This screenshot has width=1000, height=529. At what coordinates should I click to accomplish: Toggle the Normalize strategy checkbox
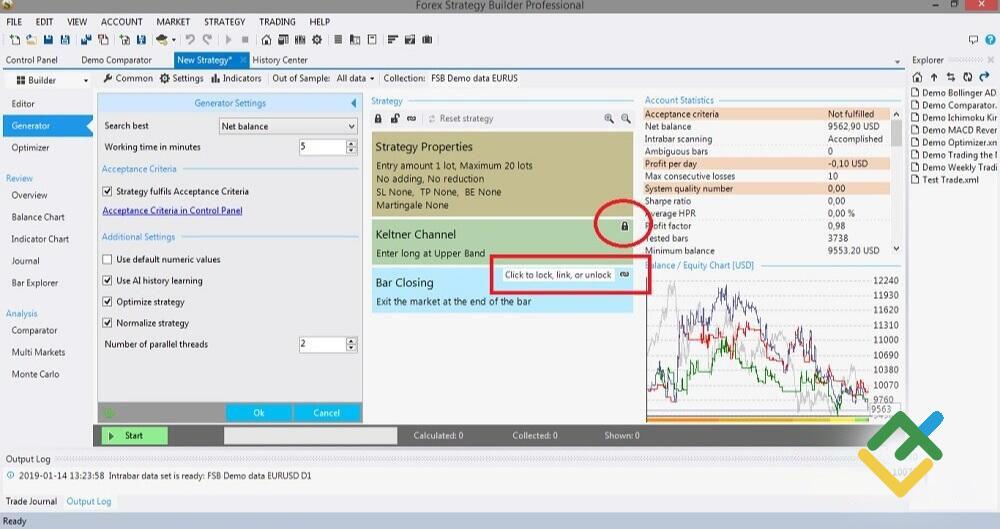tap(108, 323)
